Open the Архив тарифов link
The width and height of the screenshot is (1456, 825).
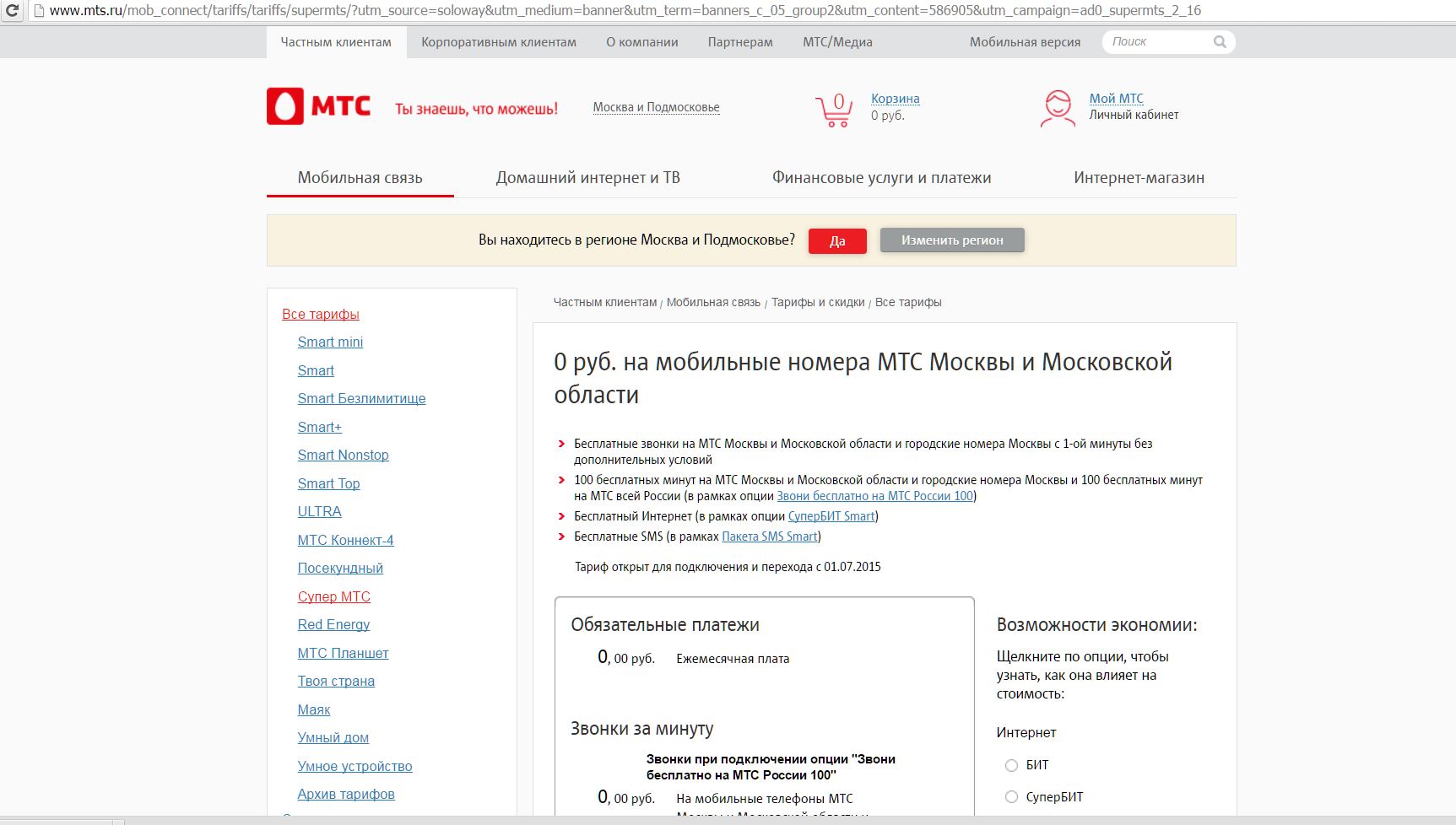346,794
